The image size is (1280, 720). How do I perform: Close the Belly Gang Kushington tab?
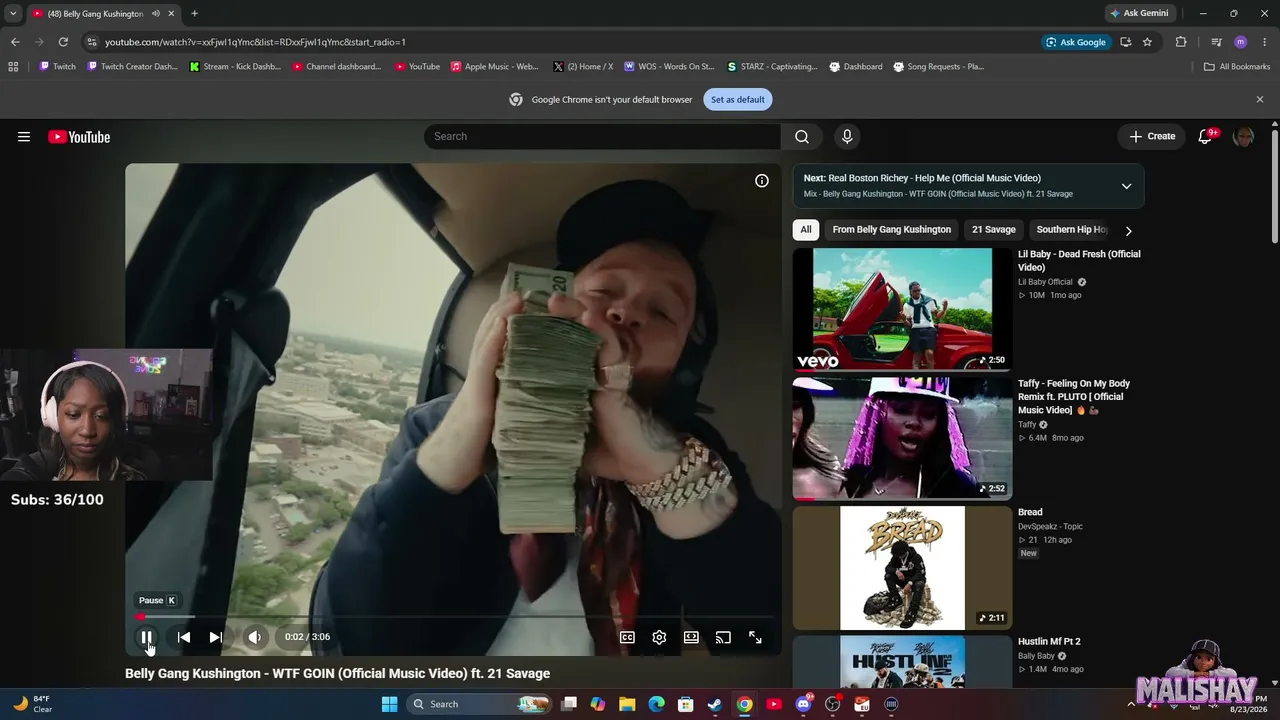point(172,14)
